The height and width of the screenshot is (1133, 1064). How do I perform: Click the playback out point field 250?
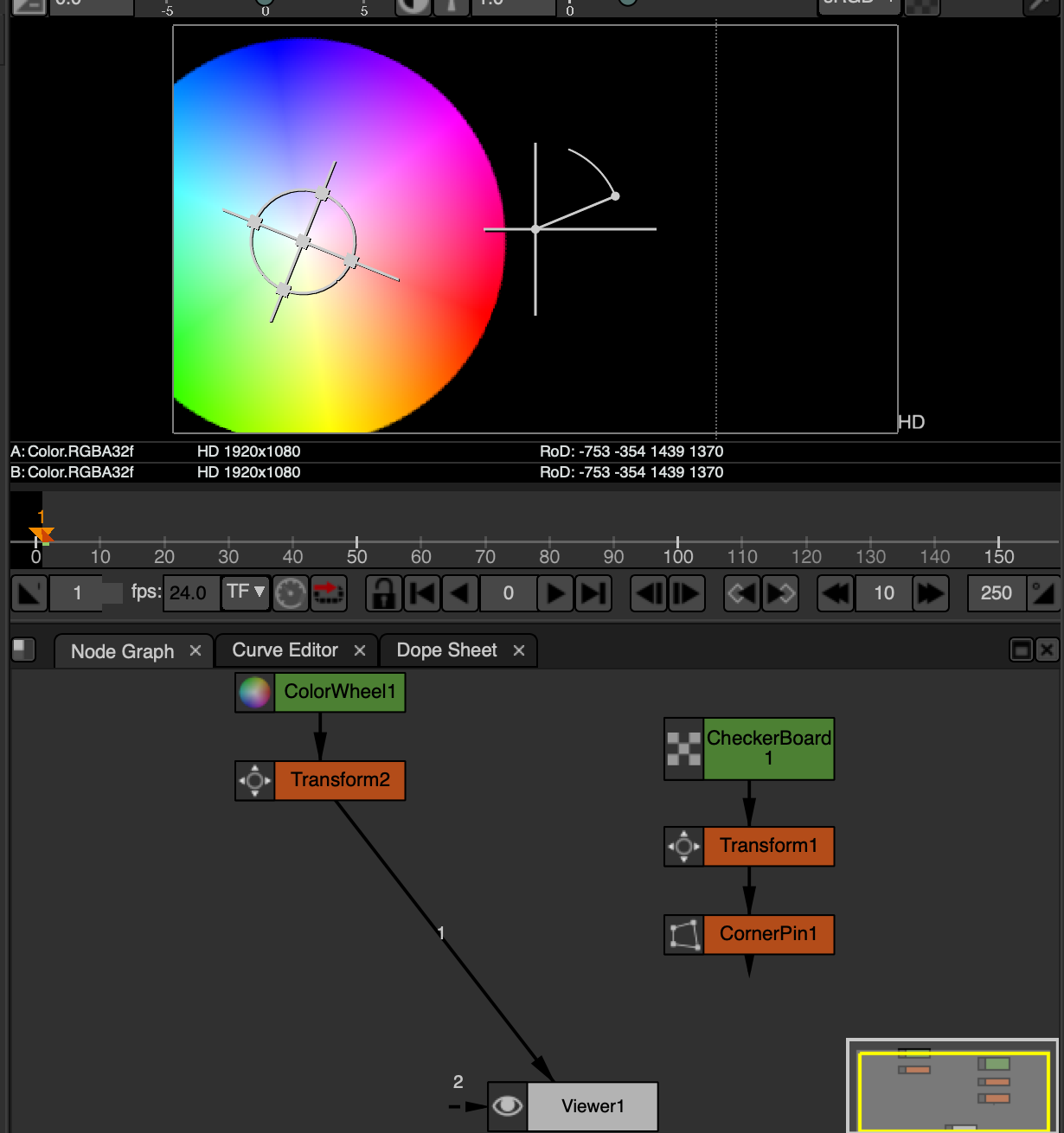997,593
